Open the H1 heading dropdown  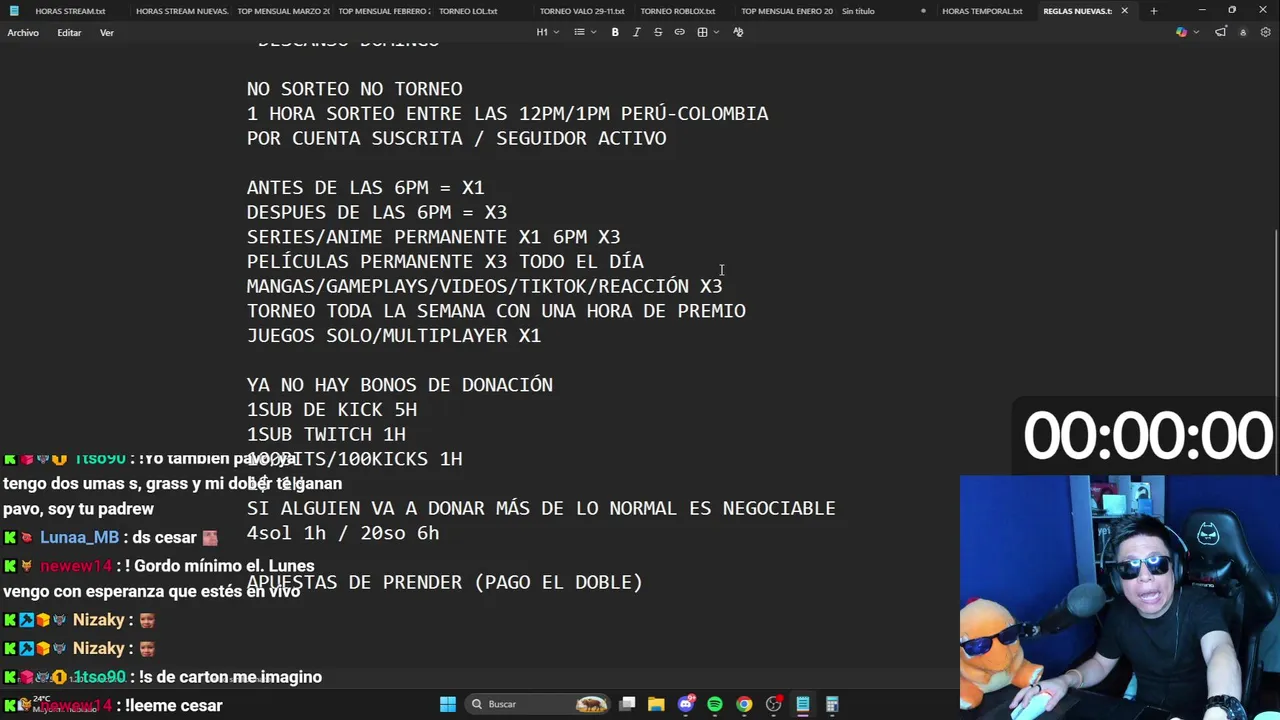pyautogui.click(x=547, y=32)
